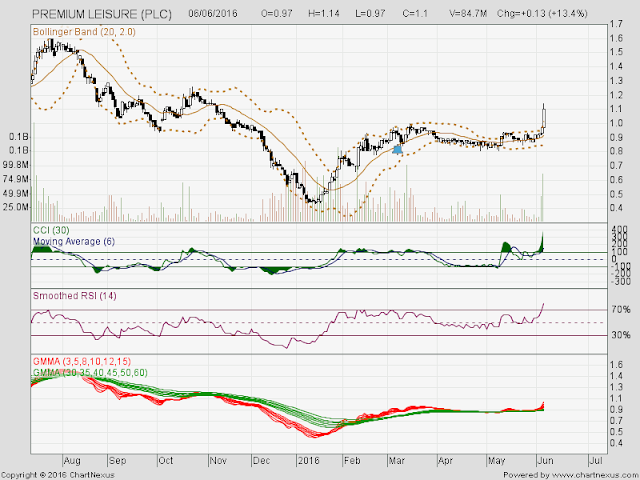Select the date 06/06/2016 in the header
The width and height of the screenshot is (640, 480).
[213, 13]
